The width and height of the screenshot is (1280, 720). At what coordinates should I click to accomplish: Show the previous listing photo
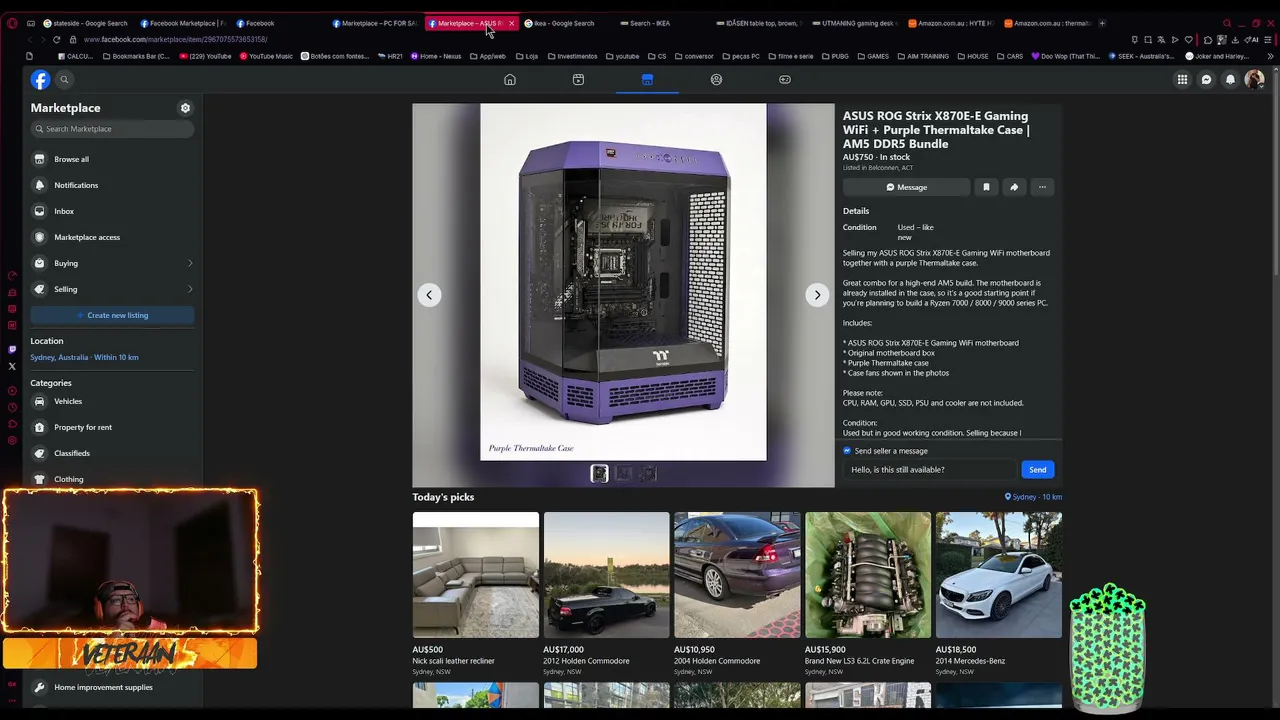pyautogui.click(x=429, y=295)
